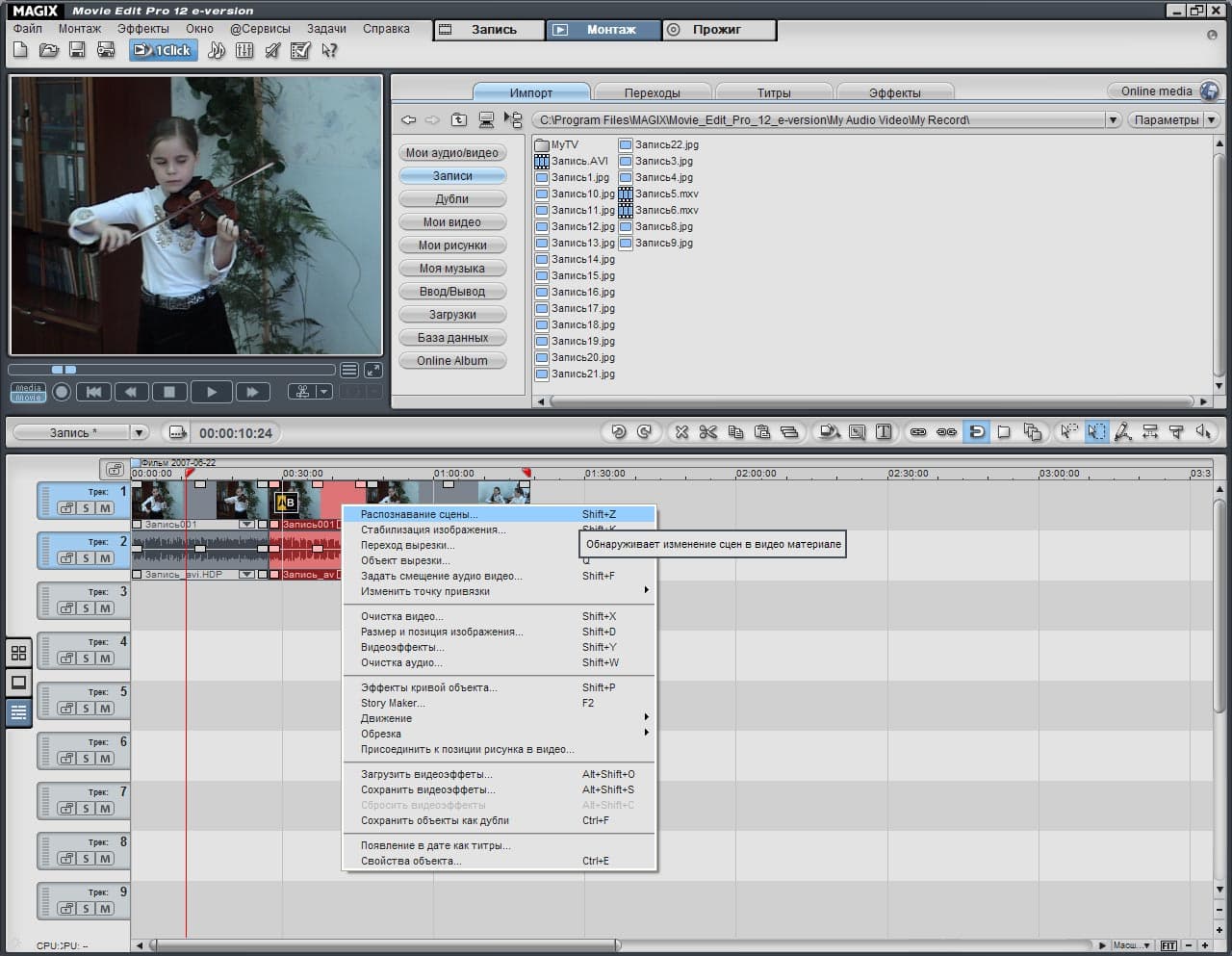The width and height of the screenshot is (1232, 956).
Task: Click the scissors cut icon in timeline toolbar
Action: (x=708, y=432)
